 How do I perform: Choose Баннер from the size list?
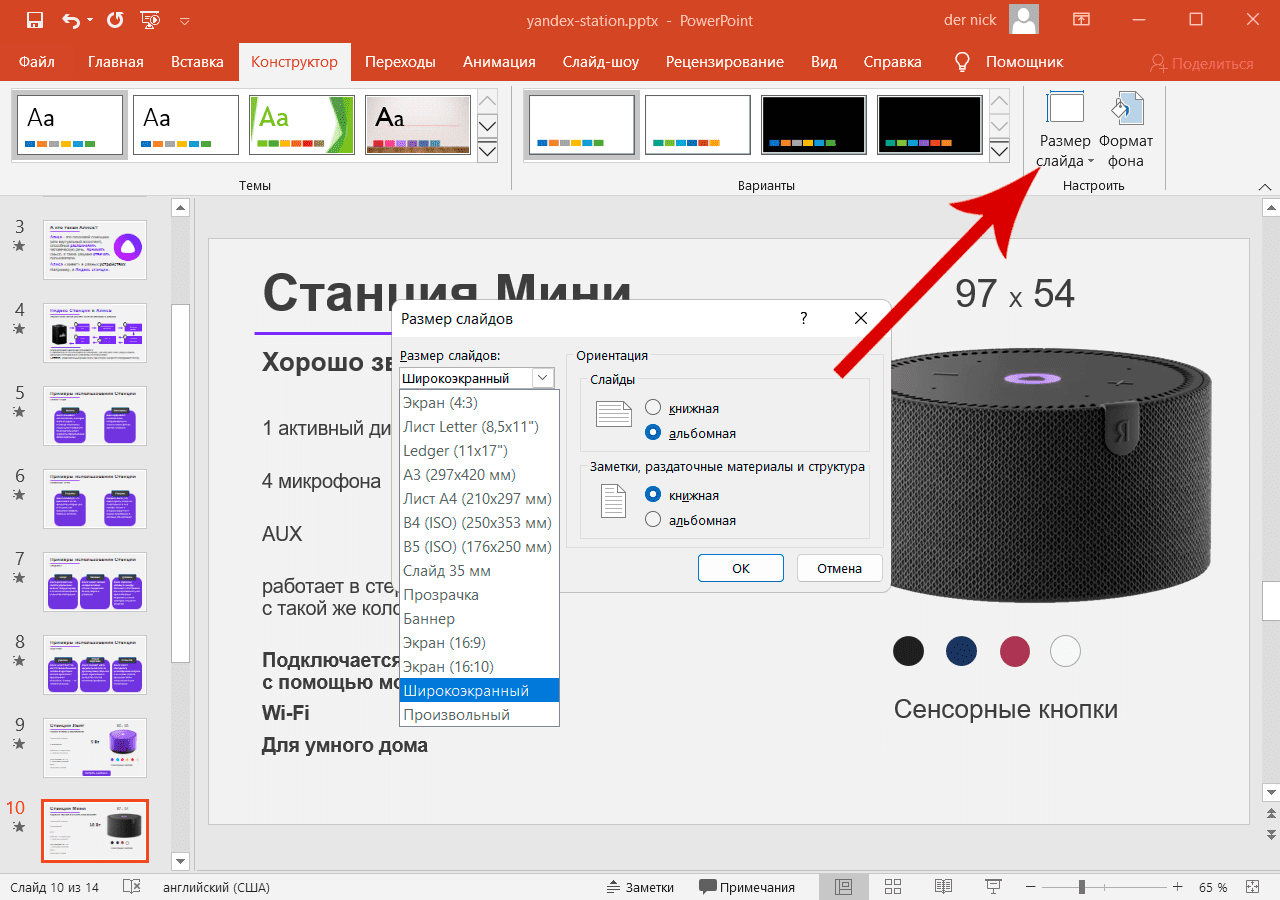pyautogui.click(x=479, y=619)
